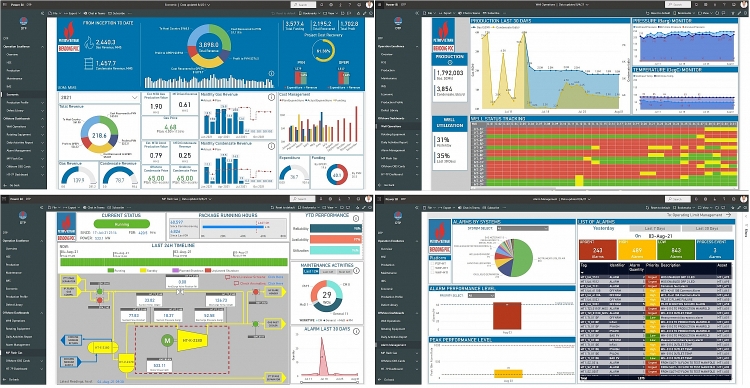Viewport: 750px width, 388px height.
Task: Click arrow icon next to Operating Limit Management
Action: tap(728, 215)
